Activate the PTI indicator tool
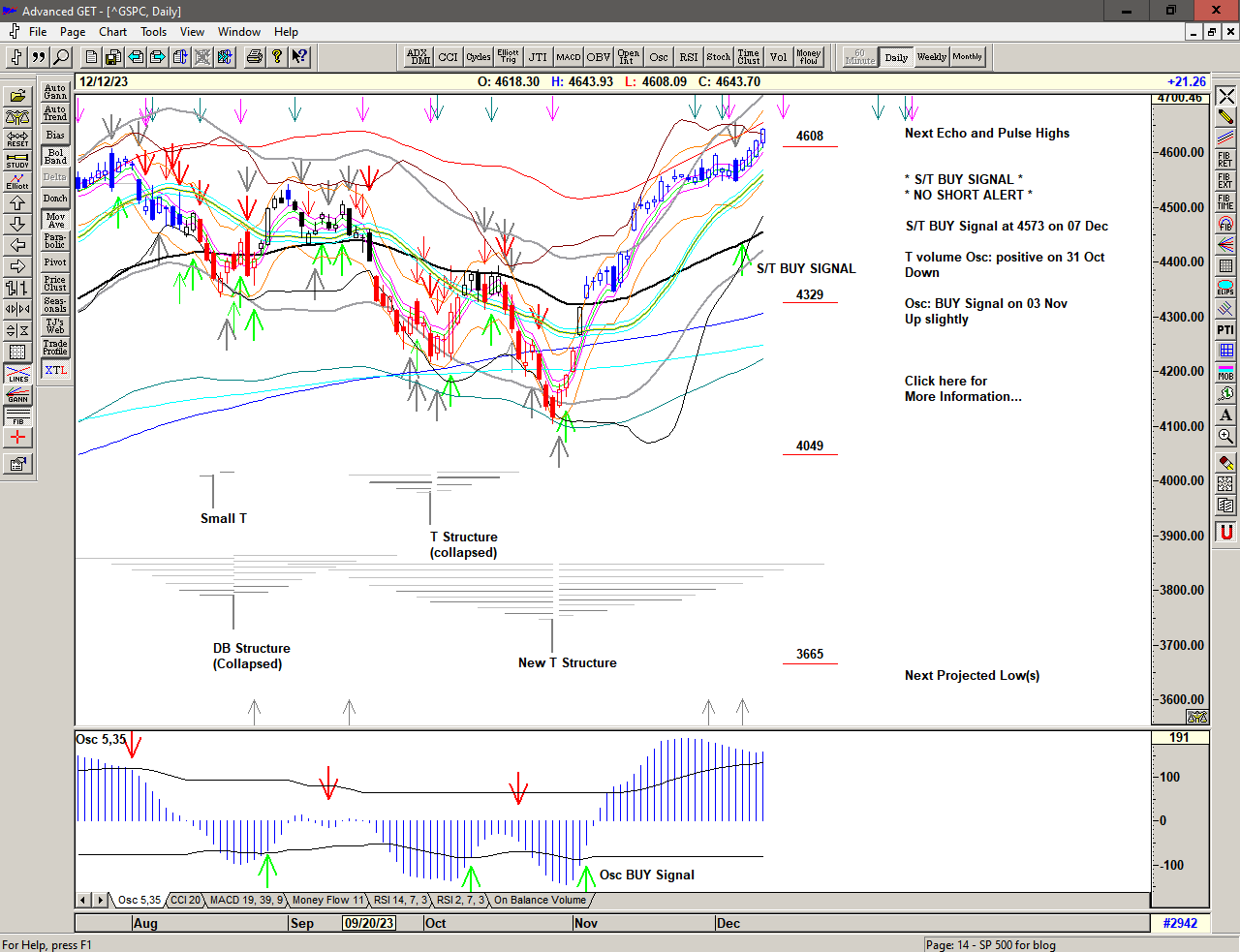The image size is (1240, 952). tap(1225, 330)
